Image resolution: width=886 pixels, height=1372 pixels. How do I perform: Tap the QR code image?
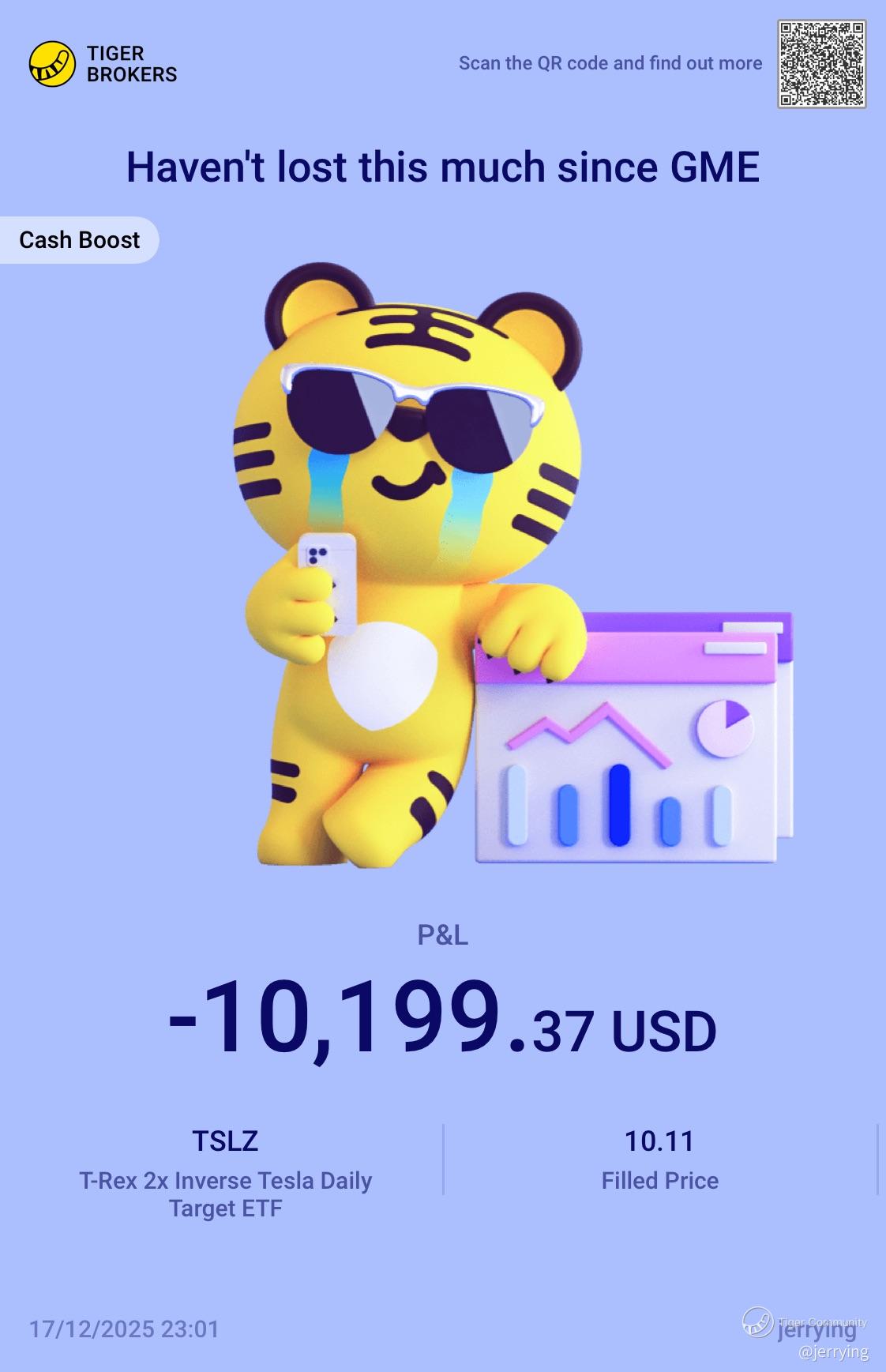tap(821, 64)
